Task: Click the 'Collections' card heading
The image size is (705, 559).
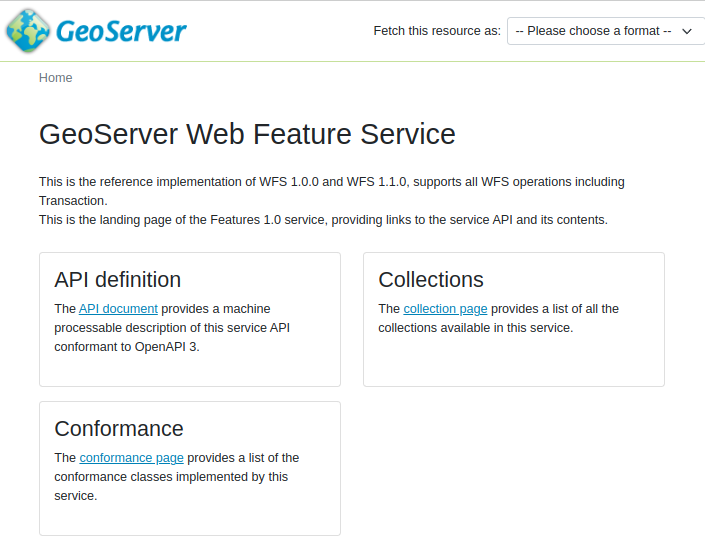Action: tap(431, 280)
